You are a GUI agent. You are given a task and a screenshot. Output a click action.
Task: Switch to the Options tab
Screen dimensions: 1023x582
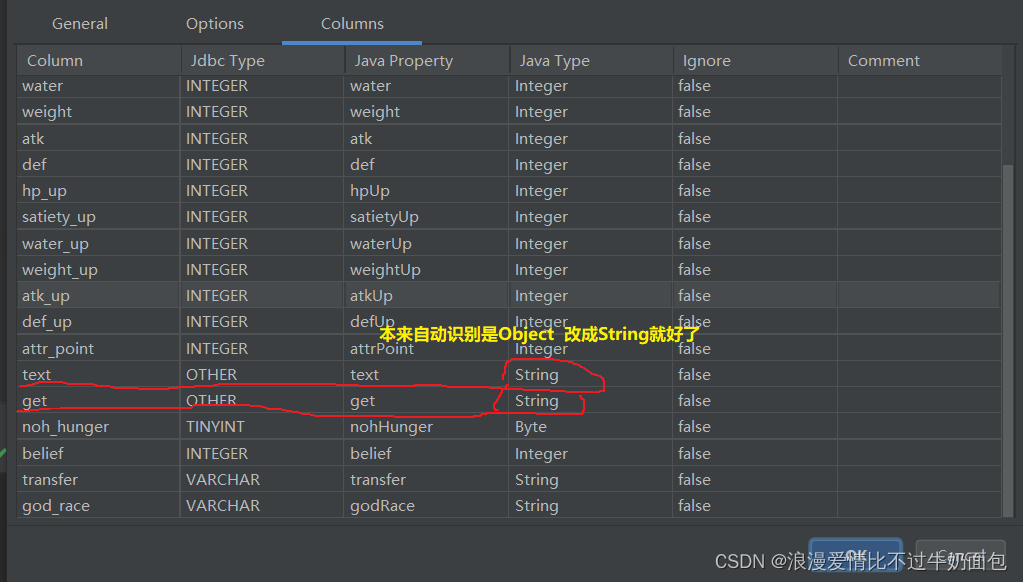[215, 23]
